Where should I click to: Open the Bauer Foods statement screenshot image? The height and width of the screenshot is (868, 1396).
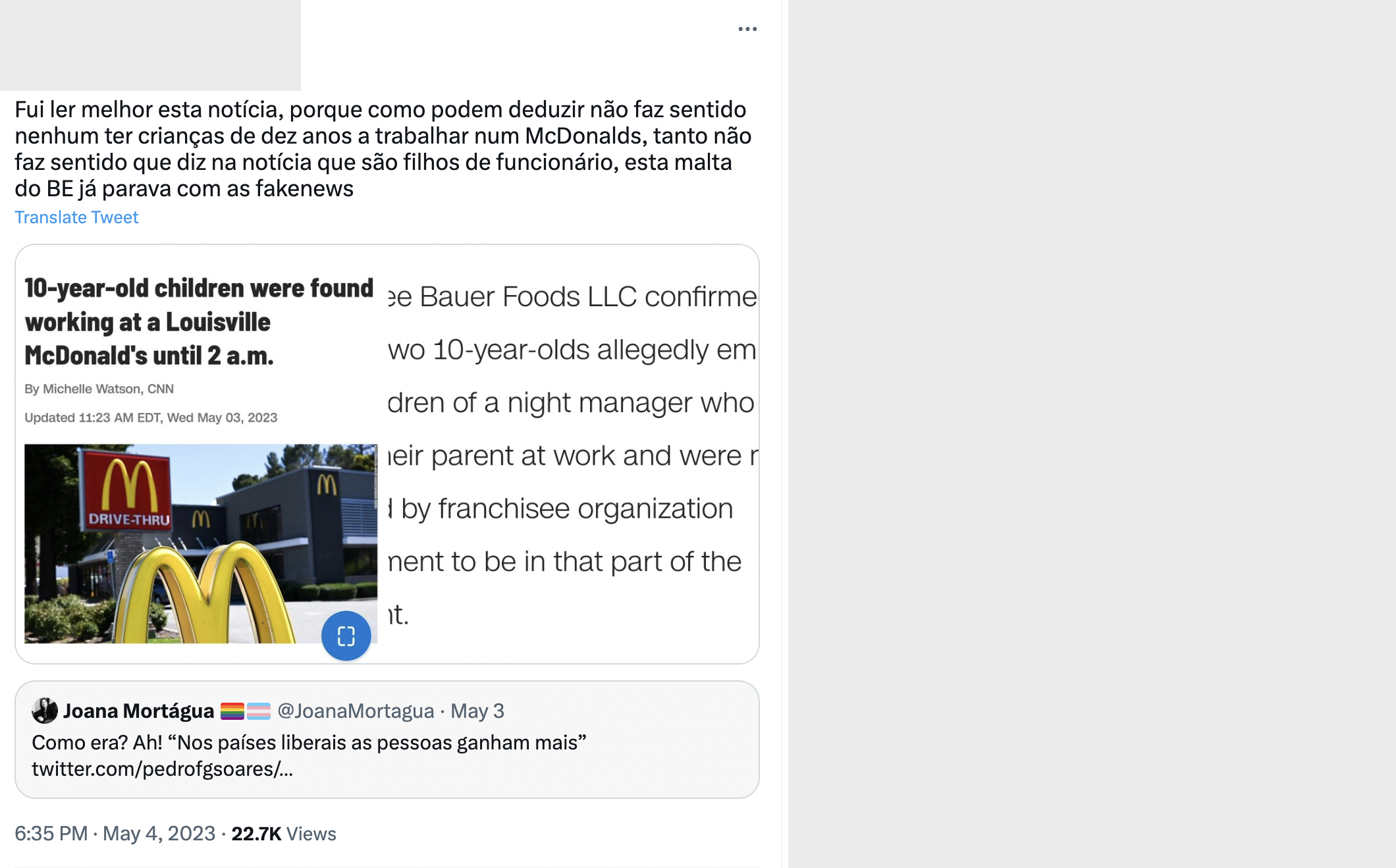point(573,454)
